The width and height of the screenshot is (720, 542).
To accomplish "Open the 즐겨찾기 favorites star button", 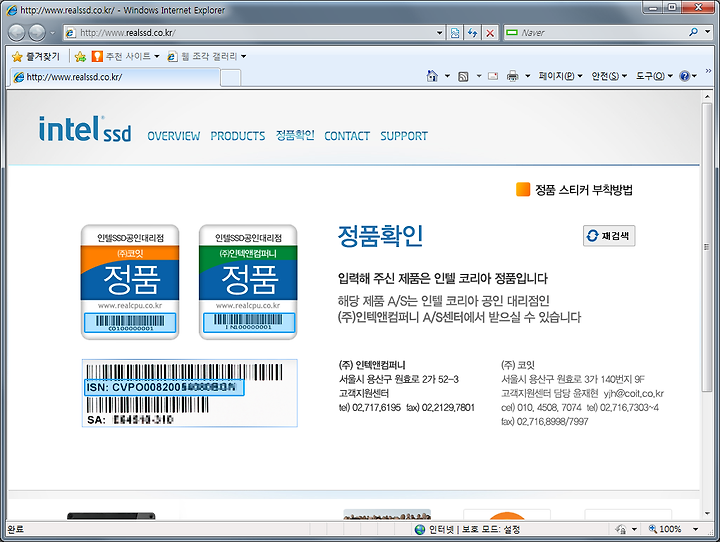I will click(36, 56).
